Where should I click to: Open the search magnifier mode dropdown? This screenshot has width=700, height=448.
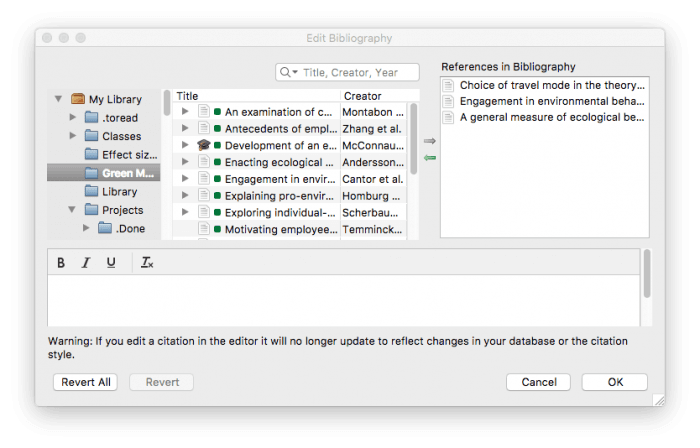click(x=288, y=72)
